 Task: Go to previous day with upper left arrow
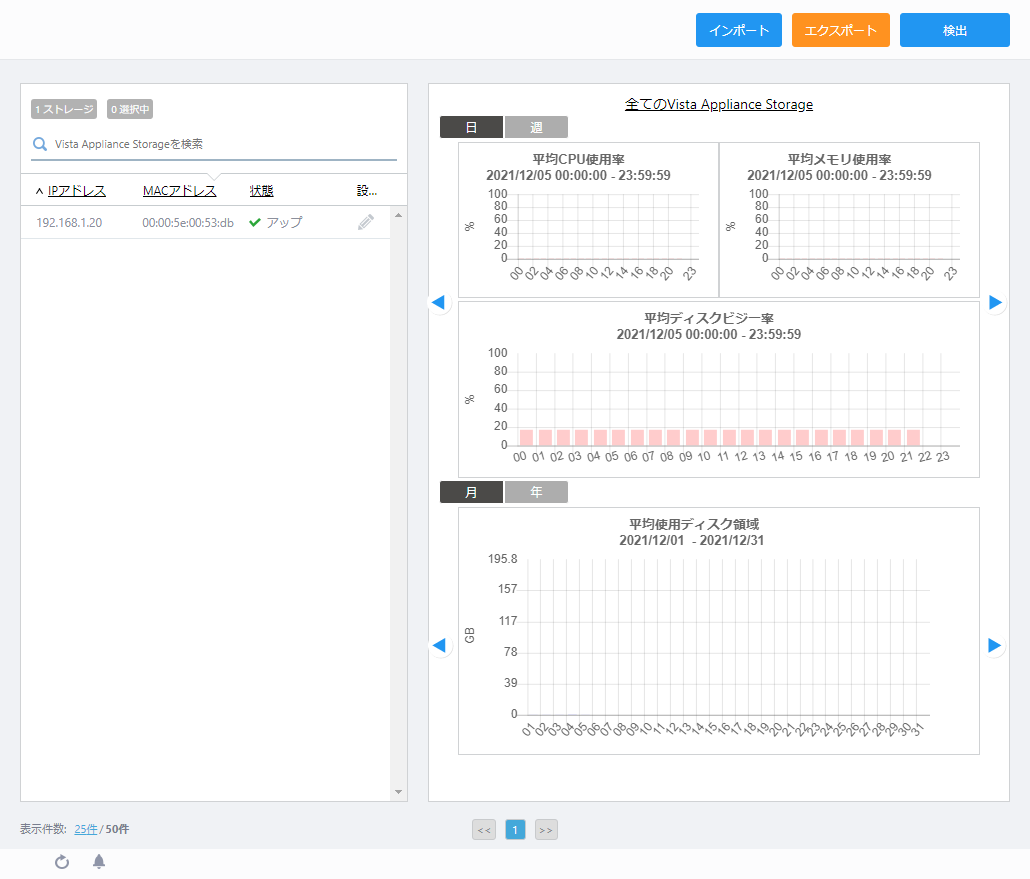point(438,302)
